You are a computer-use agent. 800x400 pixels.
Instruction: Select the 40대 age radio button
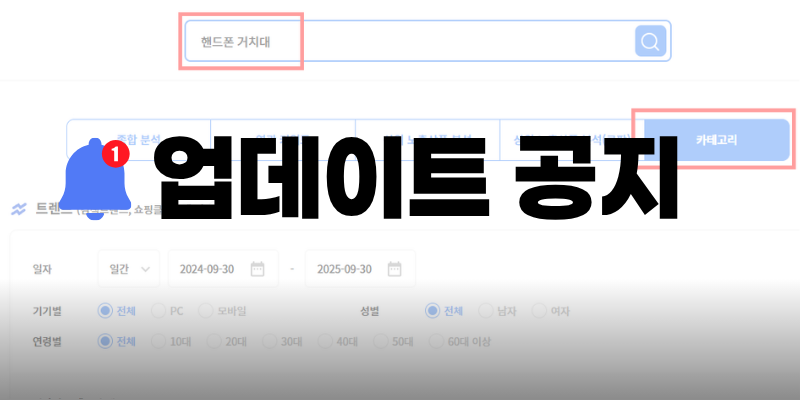click(325, 341)
